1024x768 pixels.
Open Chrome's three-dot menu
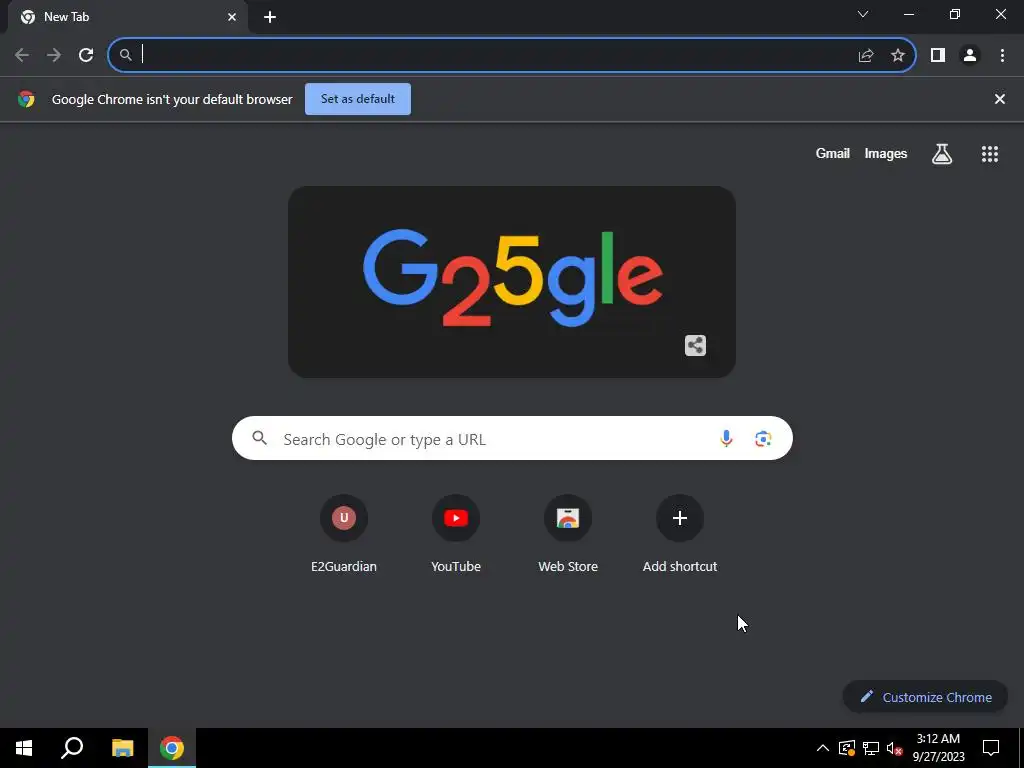(x=1002, y=56)
